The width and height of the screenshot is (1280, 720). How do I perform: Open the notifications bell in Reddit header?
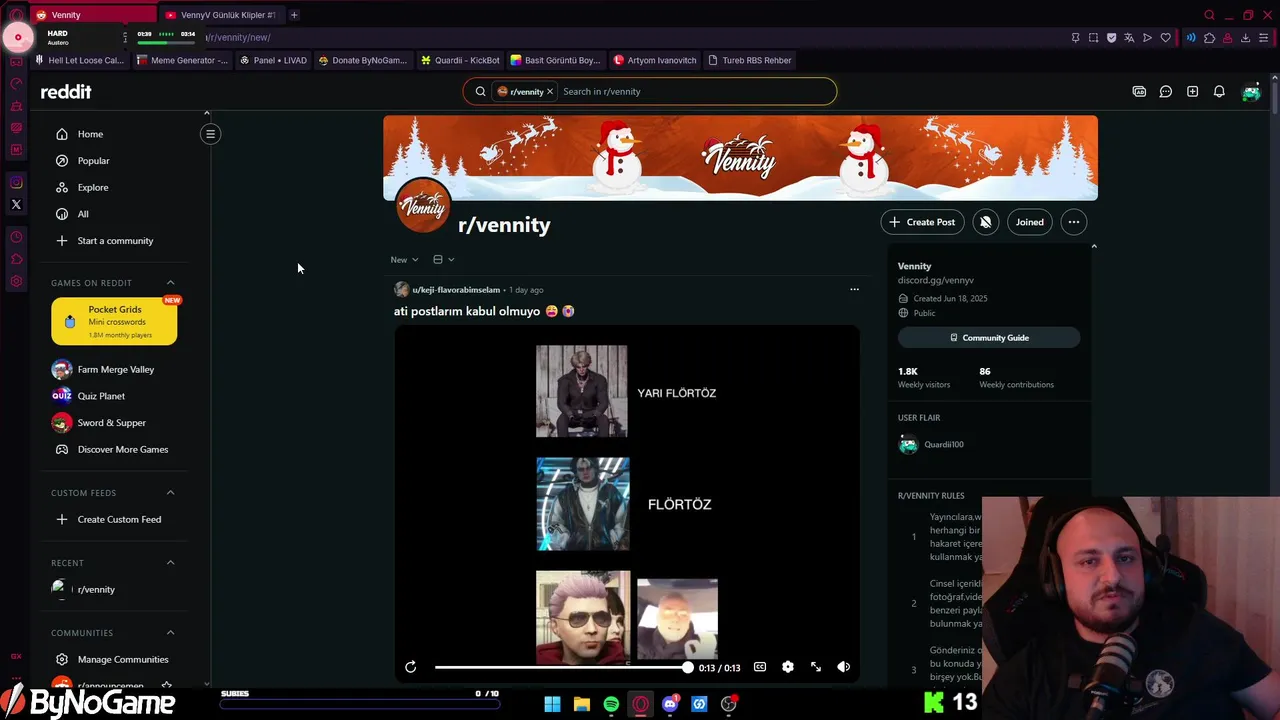click(x=1219, y=92)
